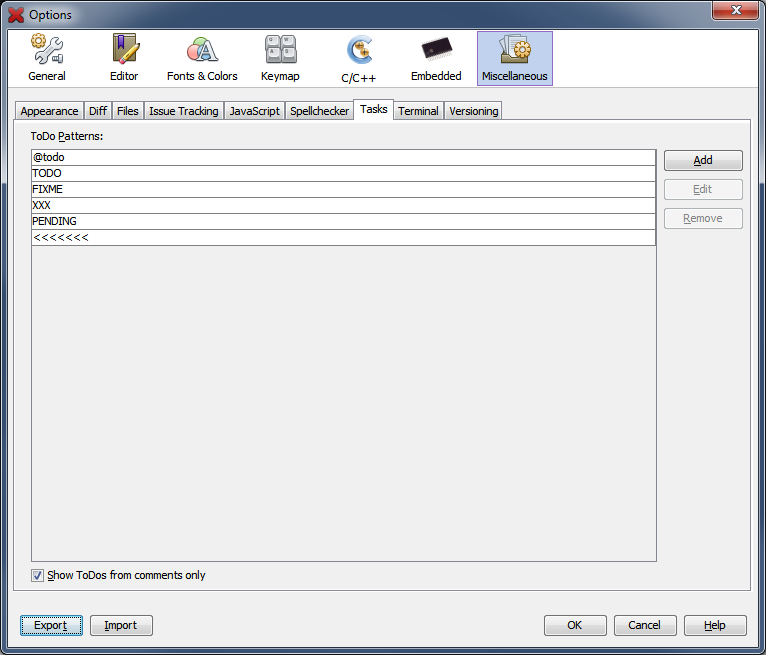Open the General options category
Viewport: 766px width, 655px height.
point(47,58)
